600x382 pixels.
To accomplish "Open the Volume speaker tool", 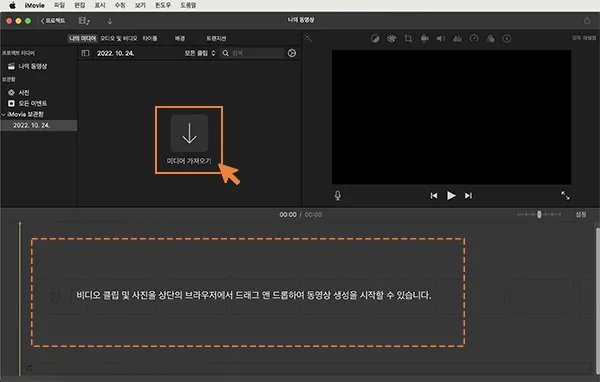I will tap(441, 39).
